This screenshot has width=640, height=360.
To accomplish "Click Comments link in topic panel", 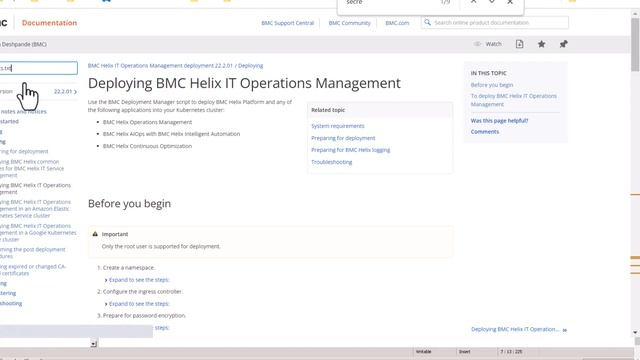I will click(484, 132).
